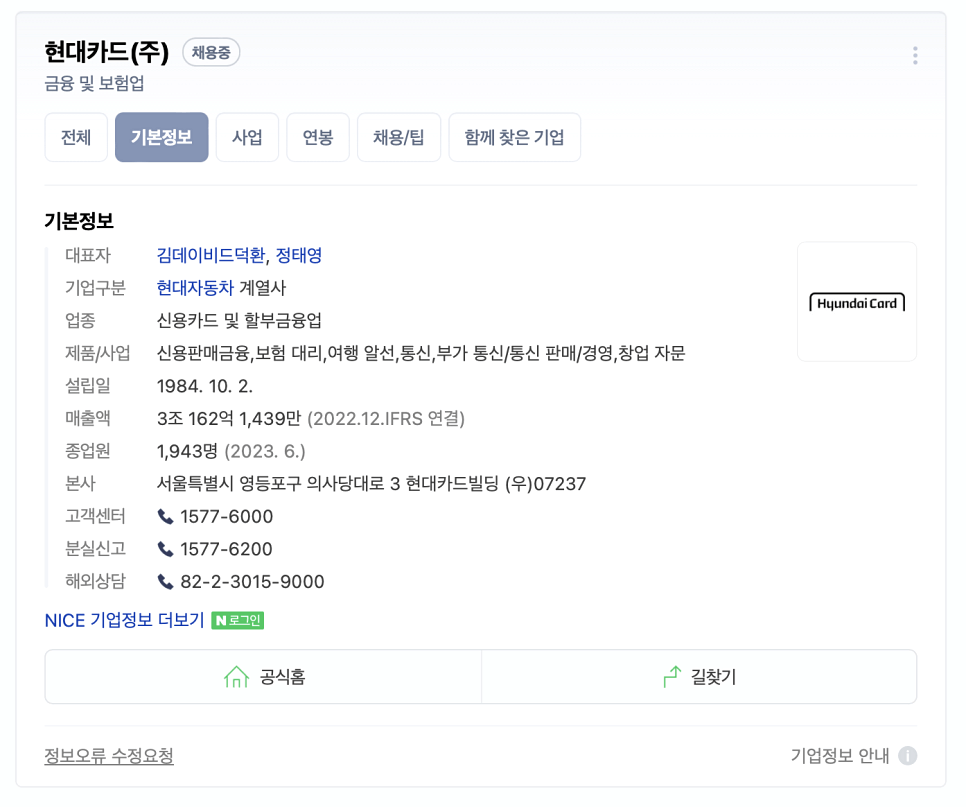Image resolution: width=966 pixels, height=807 pixels.
Task: Switch to the 전체 tab
Action: (x=75, y=137)
